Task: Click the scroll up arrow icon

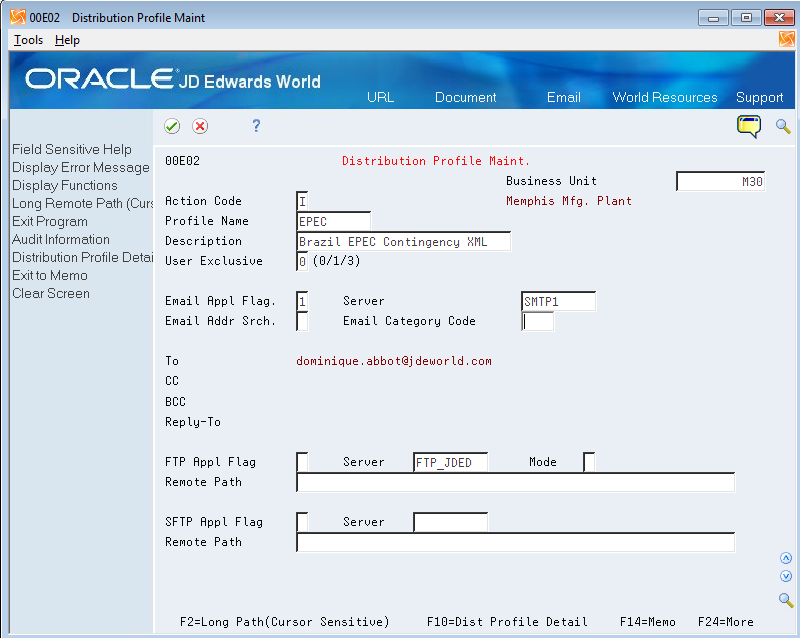Action: pos(786,558)
